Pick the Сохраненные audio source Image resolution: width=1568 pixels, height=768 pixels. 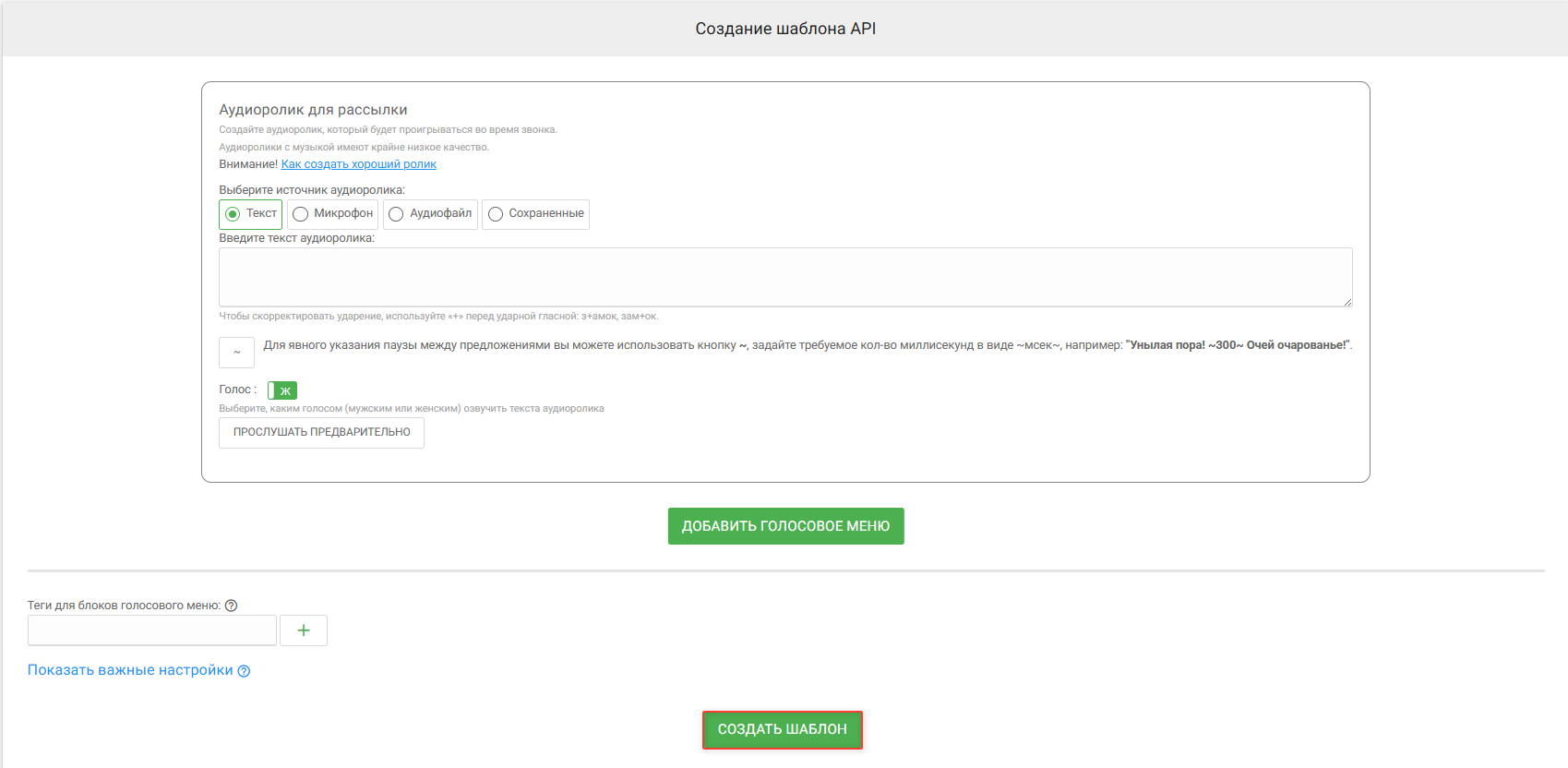pyautogui.click(x=535, y=214)
